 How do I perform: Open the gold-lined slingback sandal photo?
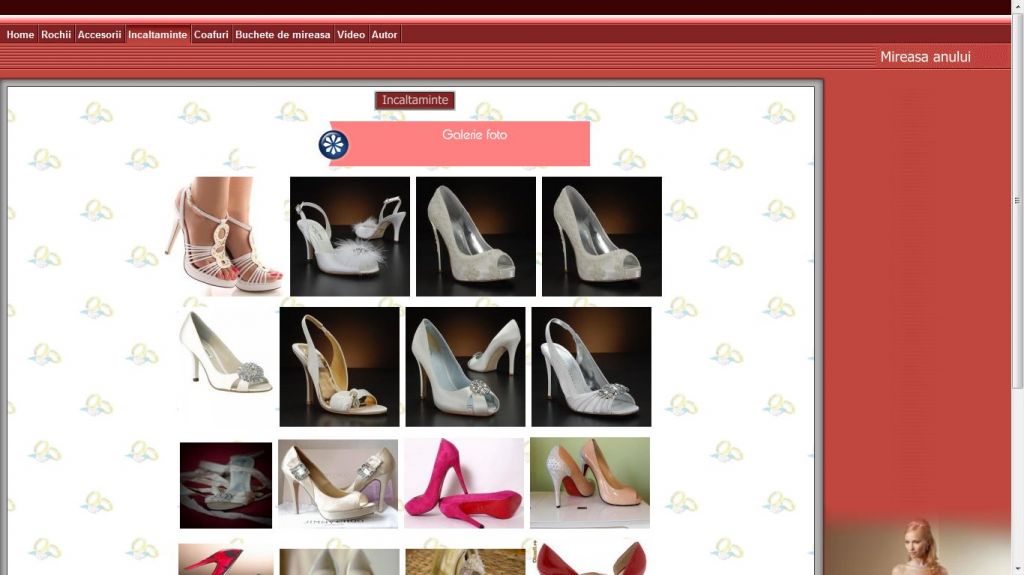click(339, 366)
